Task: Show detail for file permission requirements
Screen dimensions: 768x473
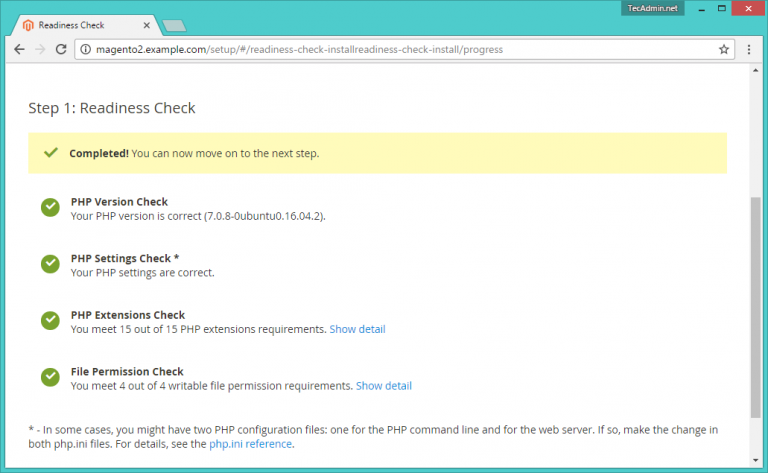Action: 383,386
